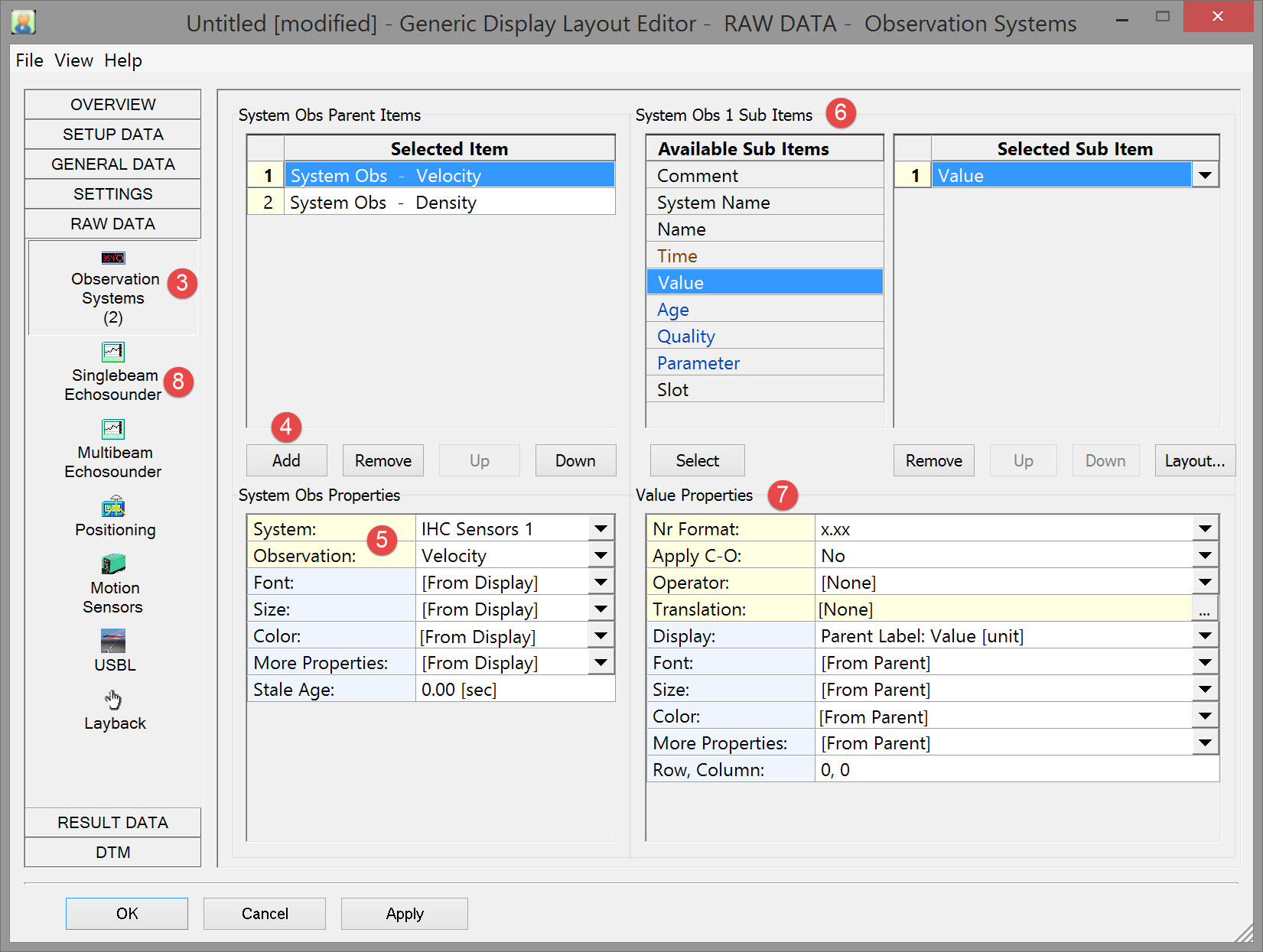Click the Motion Sensors icon
Viewport: 1263px width, 952px height.
[113, 564]
